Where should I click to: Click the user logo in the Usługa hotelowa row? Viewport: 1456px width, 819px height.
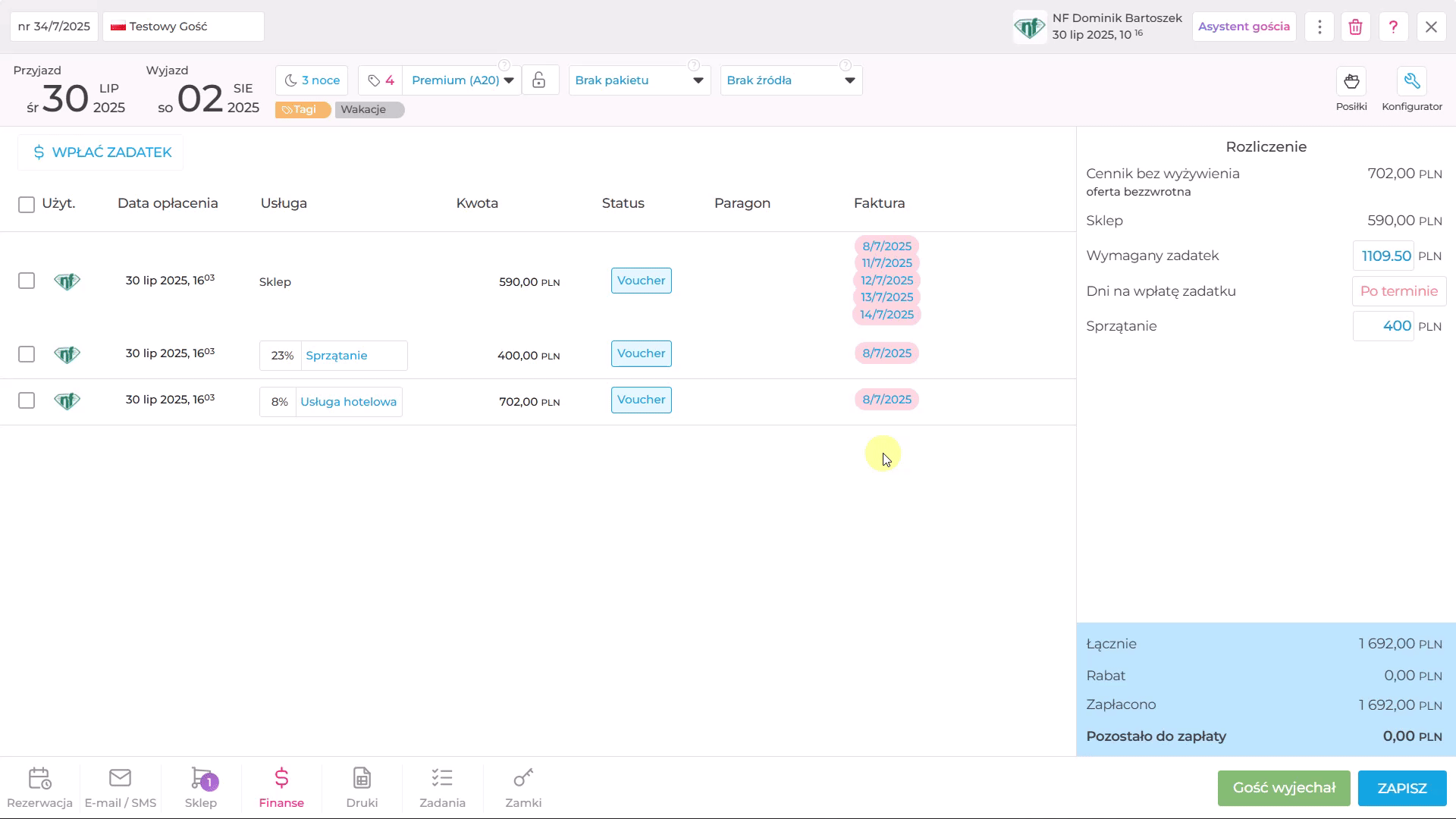point(67,400)
